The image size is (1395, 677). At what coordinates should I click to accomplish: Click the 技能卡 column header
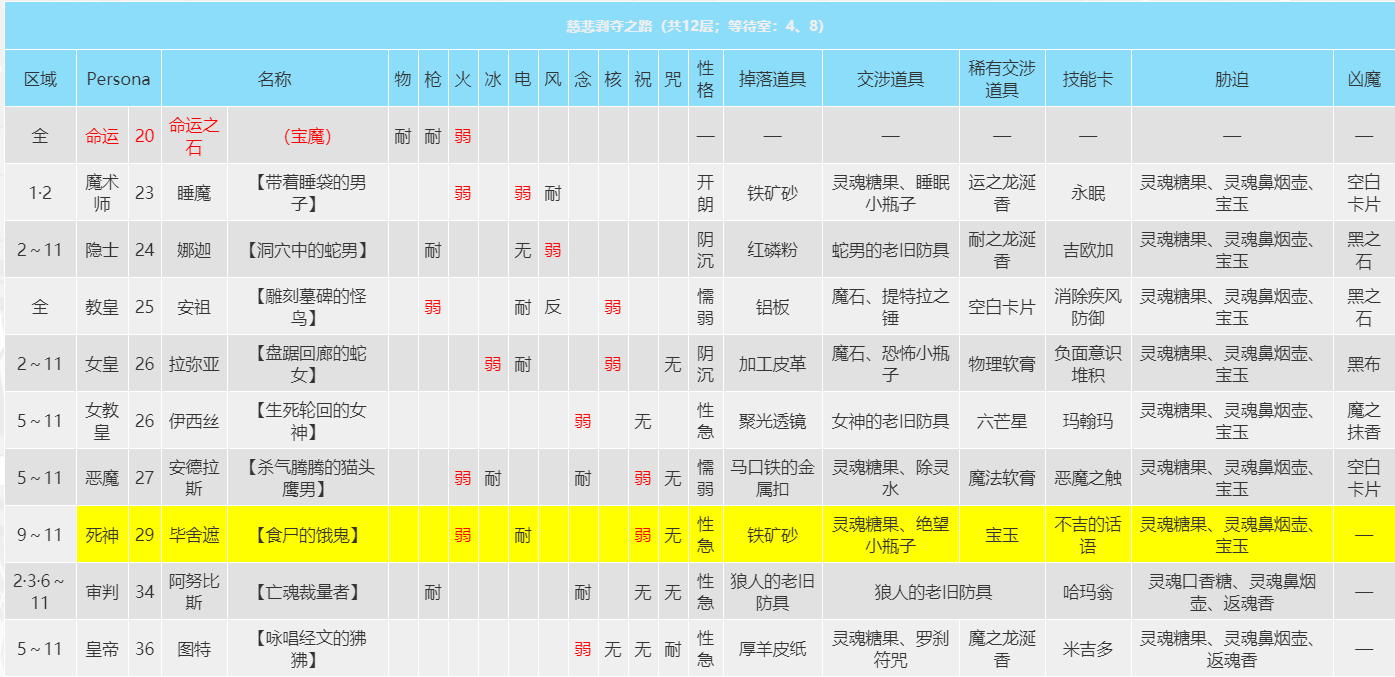[1088, 79]
